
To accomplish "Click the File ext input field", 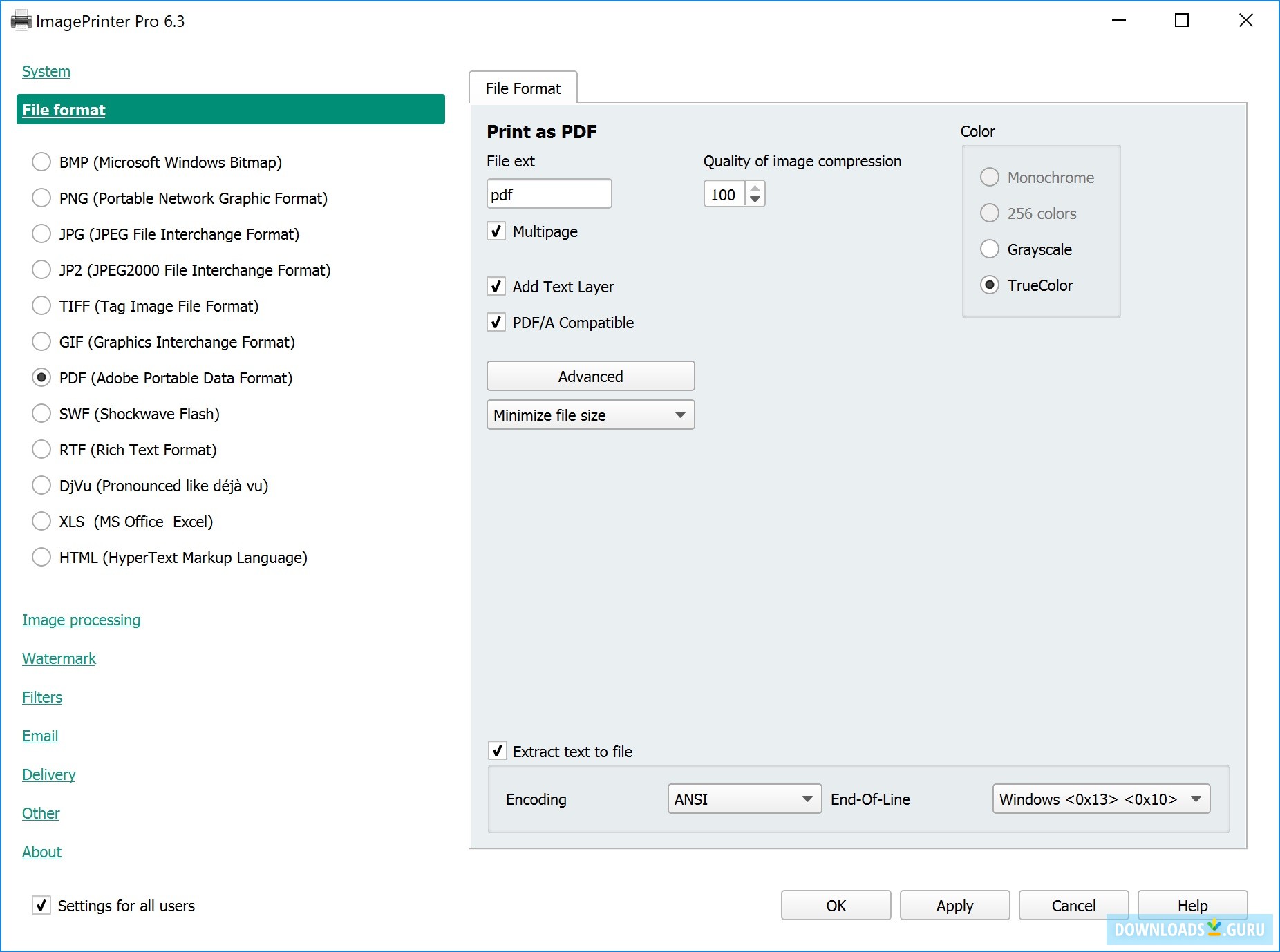I will click(x=549, y=194).
